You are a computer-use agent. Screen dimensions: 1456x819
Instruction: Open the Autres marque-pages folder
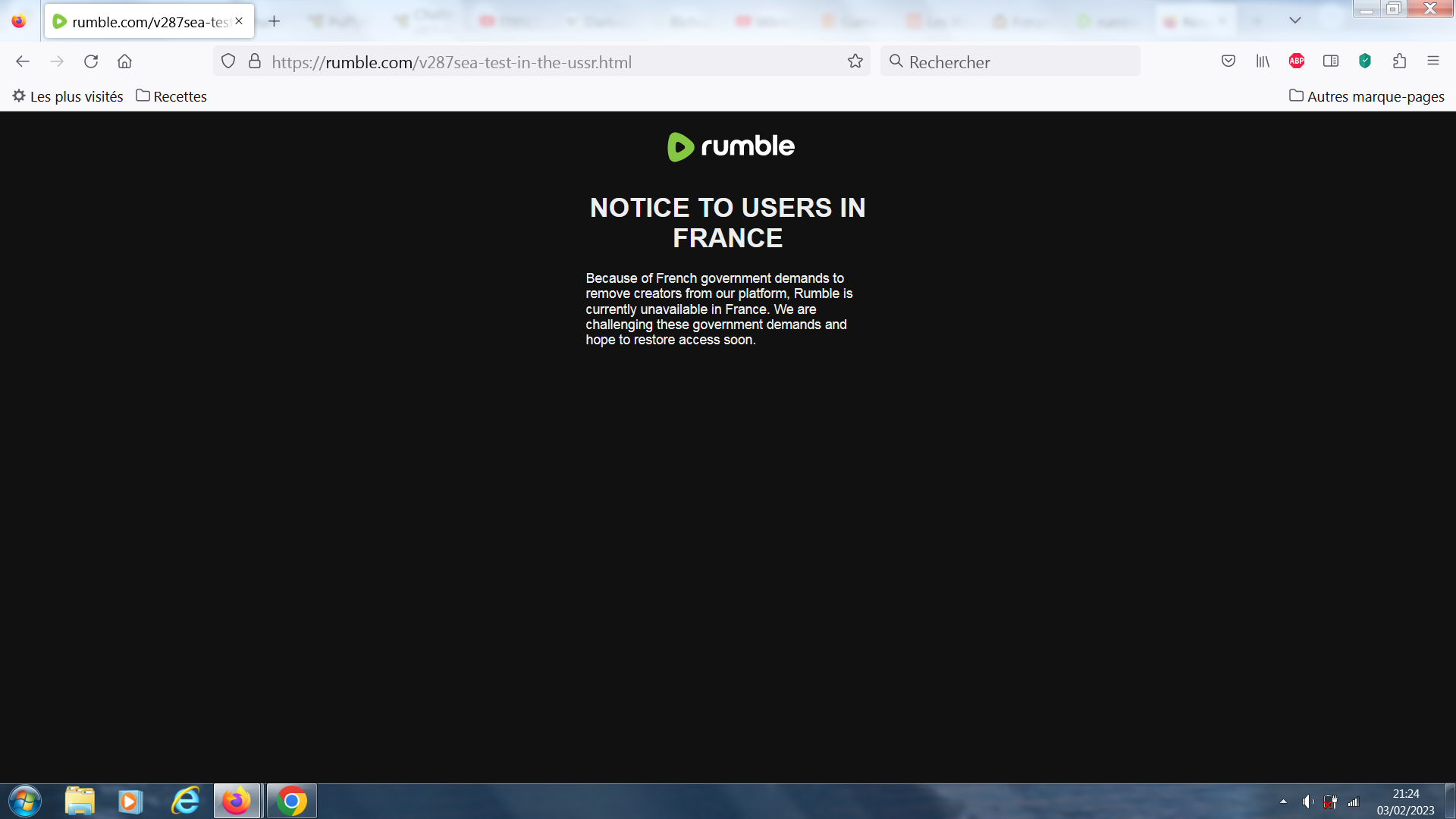point(1367,96)
